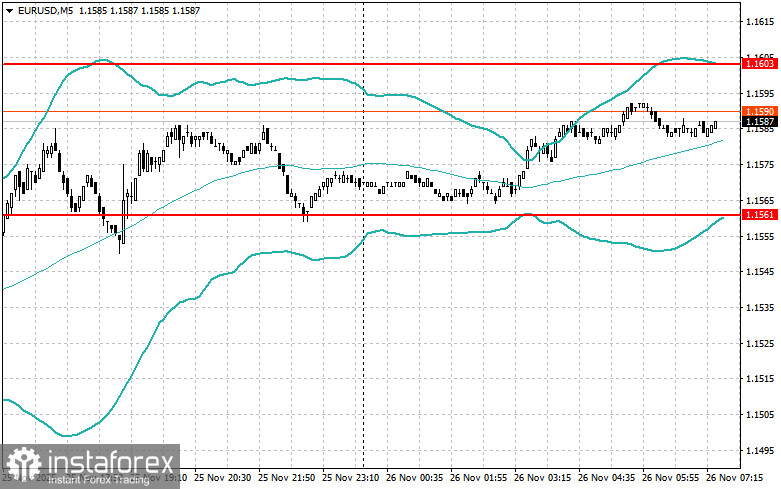Select the 1.1603 red price level label
Viewport: 781px width, 489px height.
point(760,63)
